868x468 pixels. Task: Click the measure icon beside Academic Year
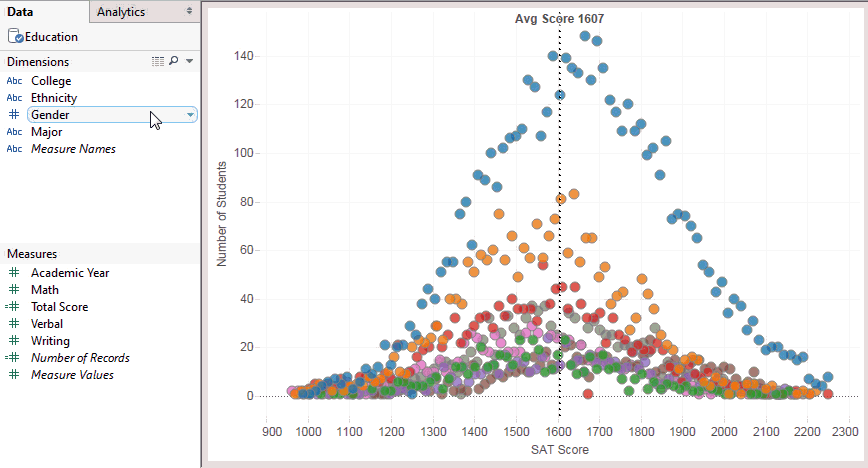14,272
